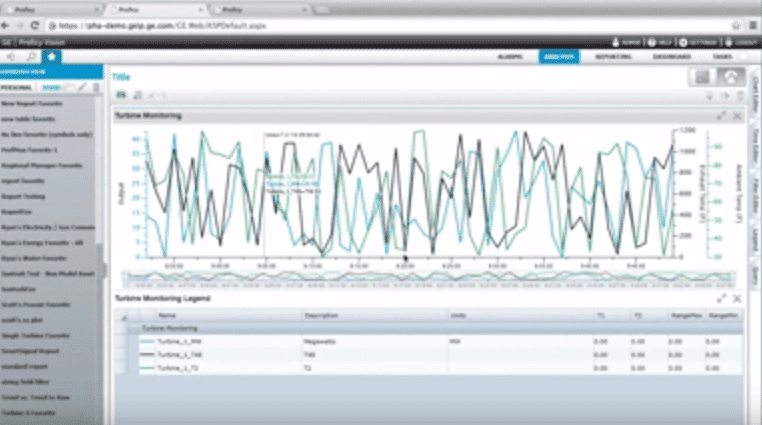The image size is (762, 425).
Task: Click the chart time range overview slider
Action: (x=400, y=276)
